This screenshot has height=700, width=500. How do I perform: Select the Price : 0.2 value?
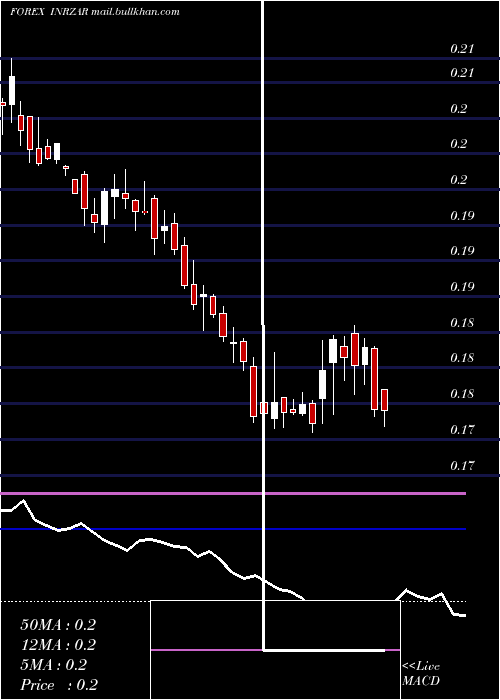pos(59,685)
